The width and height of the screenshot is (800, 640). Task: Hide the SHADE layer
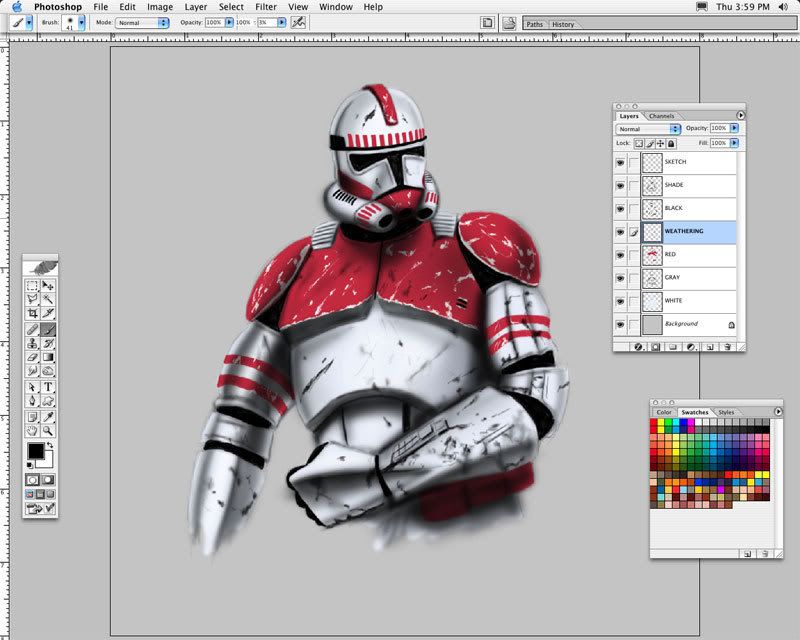pos(620,186)
